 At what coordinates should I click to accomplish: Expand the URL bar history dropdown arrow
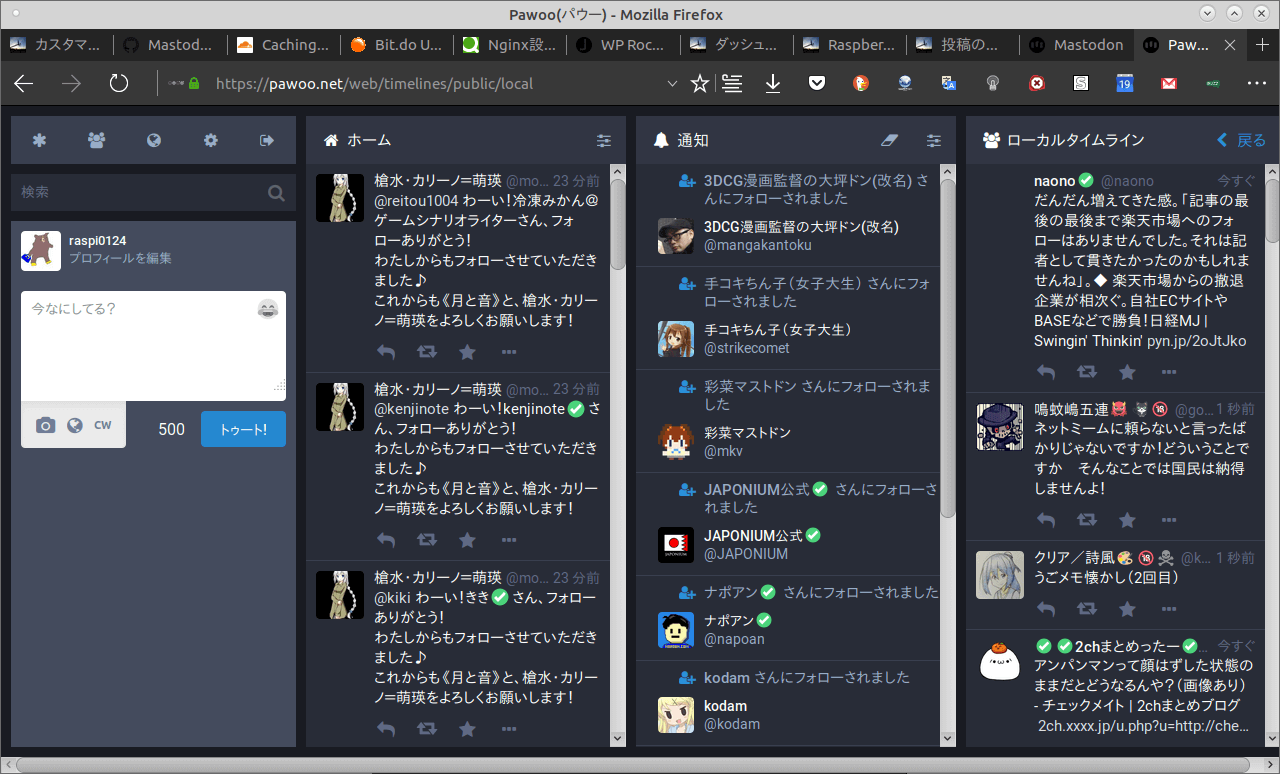coord(672,84)
